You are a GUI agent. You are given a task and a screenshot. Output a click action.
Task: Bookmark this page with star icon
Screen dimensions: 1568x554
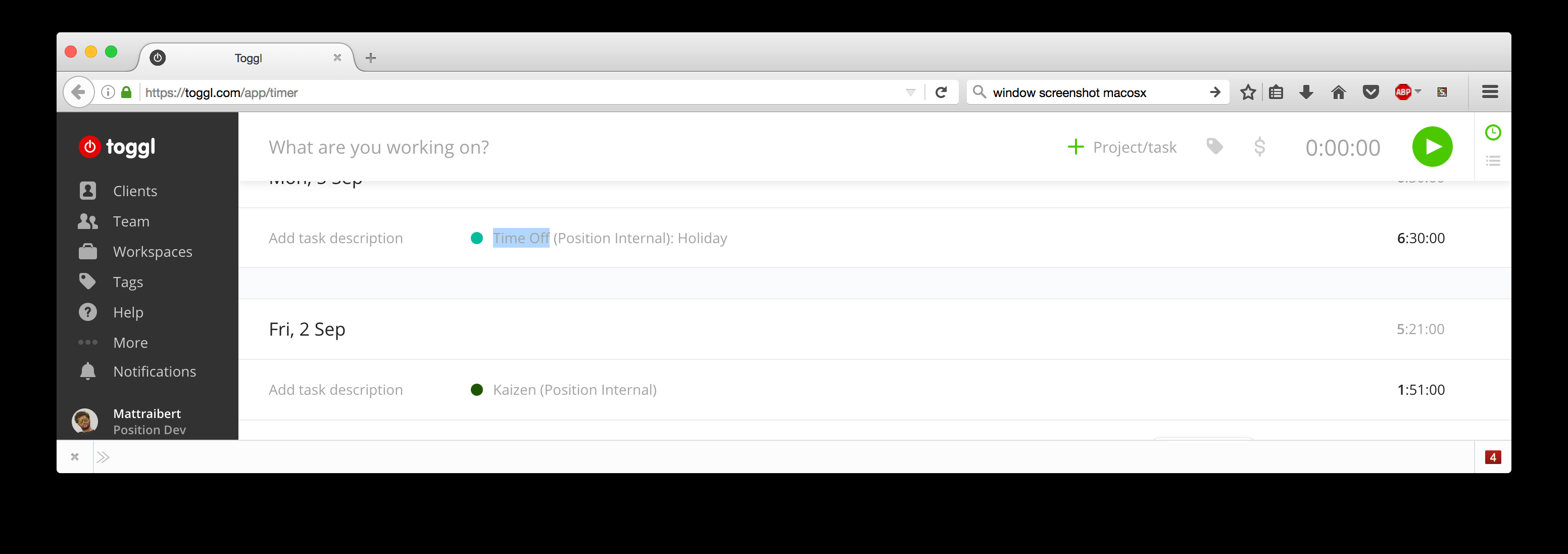tap(1248, 93)
